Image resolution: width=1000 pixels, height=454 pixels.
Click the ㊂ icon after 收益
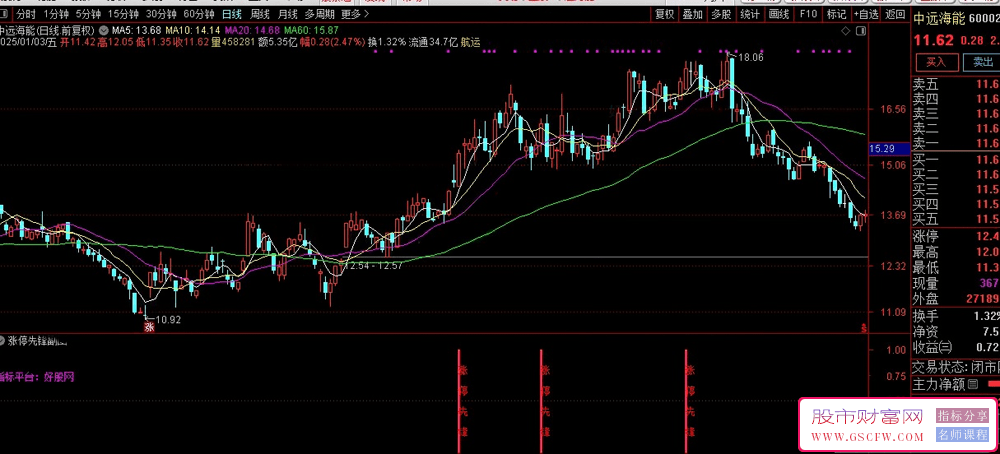pyautogui.click(x=945, y=347)
